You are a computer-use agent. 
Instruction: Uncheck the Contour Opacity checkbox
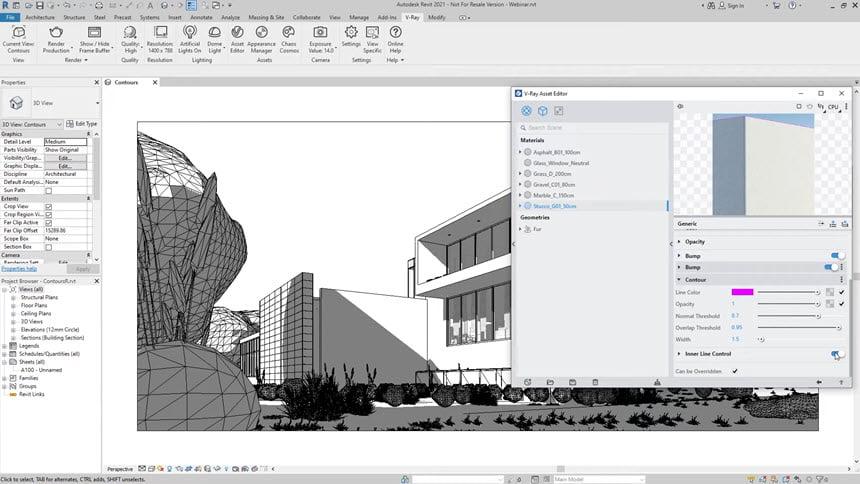[x=841, y=304]
